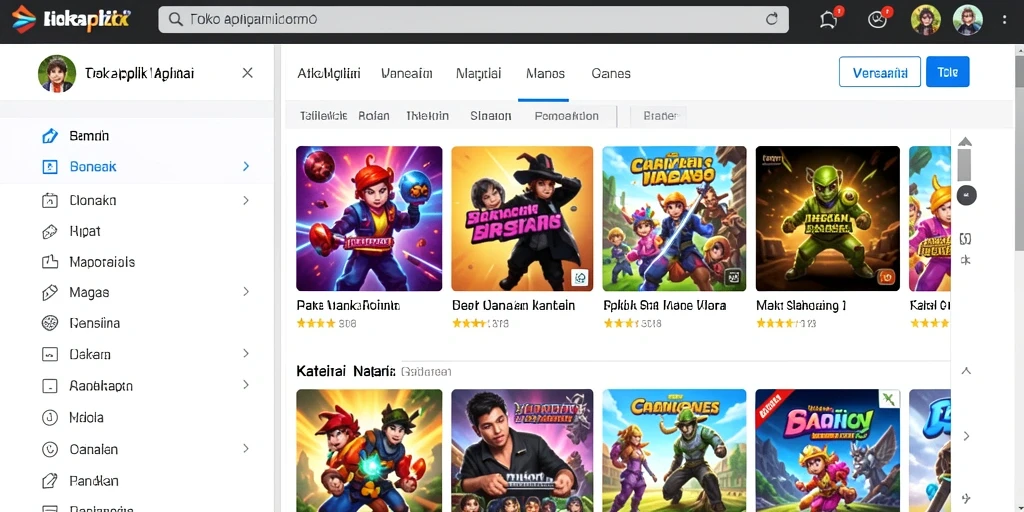The height and width of the screenshot is (512, 1024).
Task: Click the search magnifier icon
Action: [175, 20]
